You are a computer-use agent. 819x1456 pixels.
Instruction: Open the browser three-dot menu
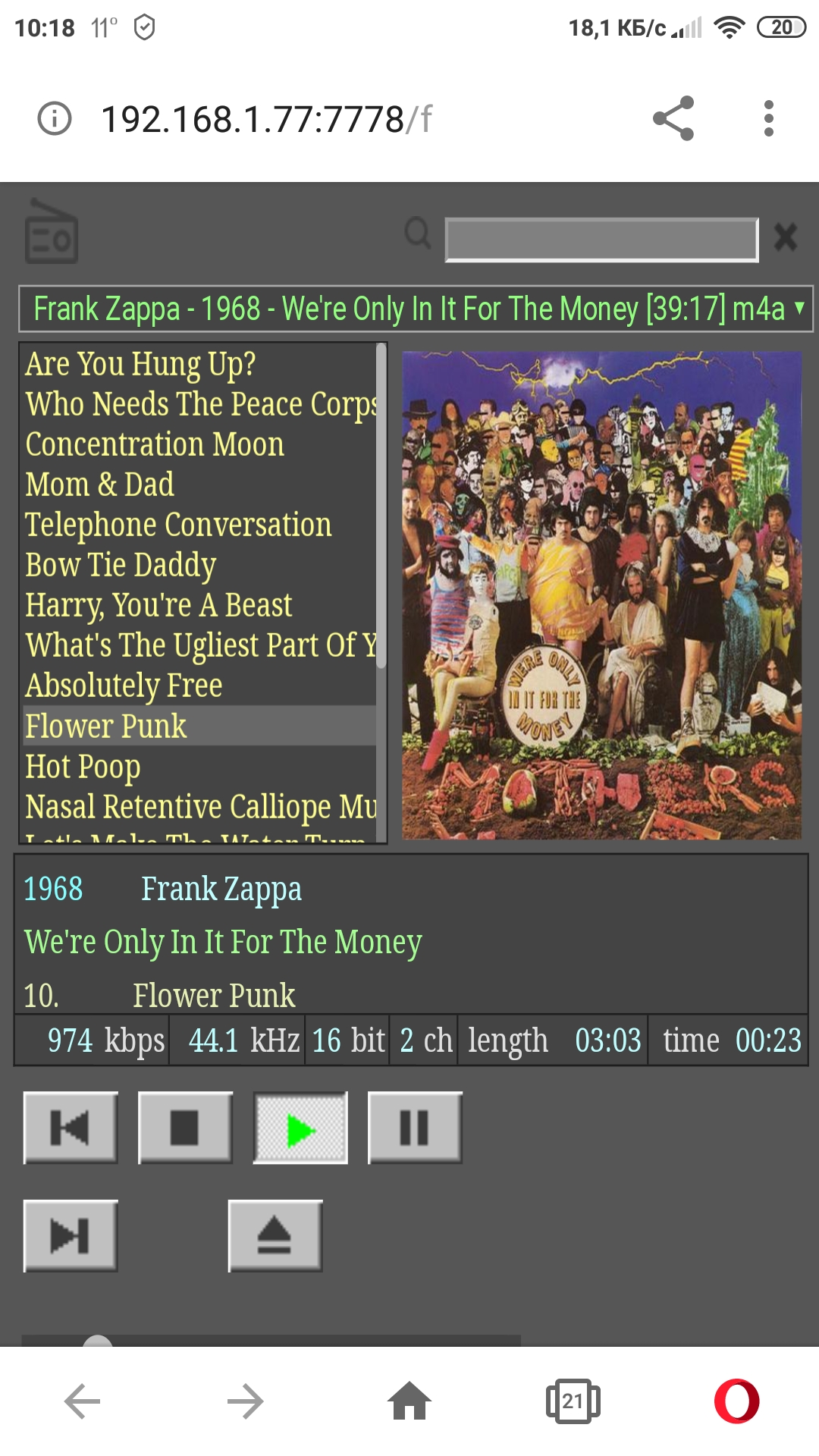(769, 118)
